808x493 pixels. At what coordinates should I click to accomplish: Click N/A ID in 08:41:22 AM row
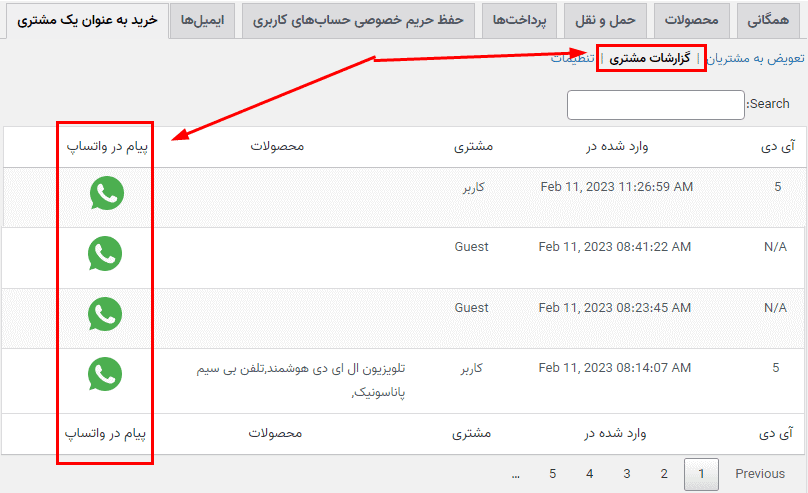[x=776, y=247]
